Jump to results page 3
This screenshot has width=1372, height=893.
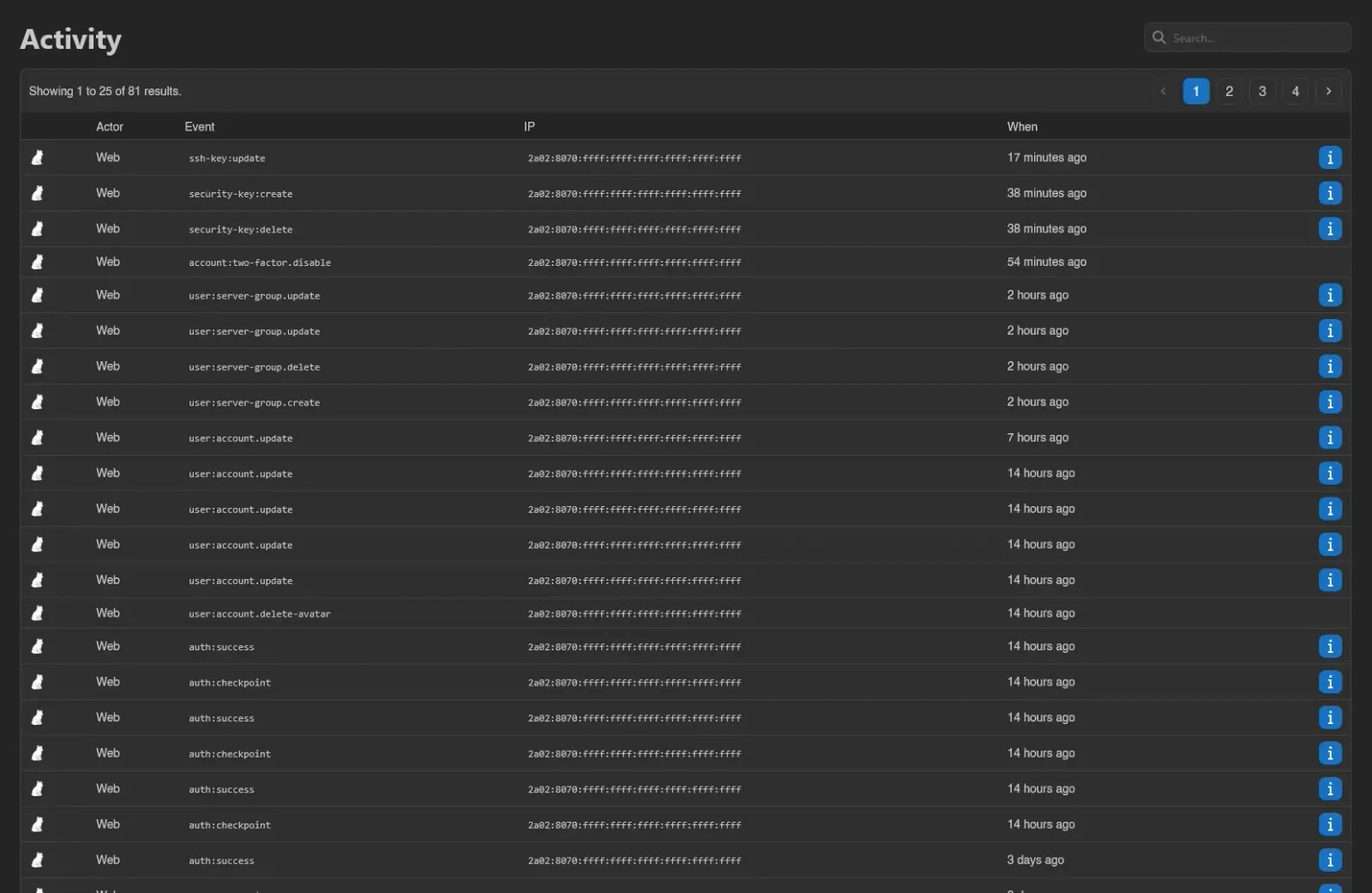(1262, 91)
